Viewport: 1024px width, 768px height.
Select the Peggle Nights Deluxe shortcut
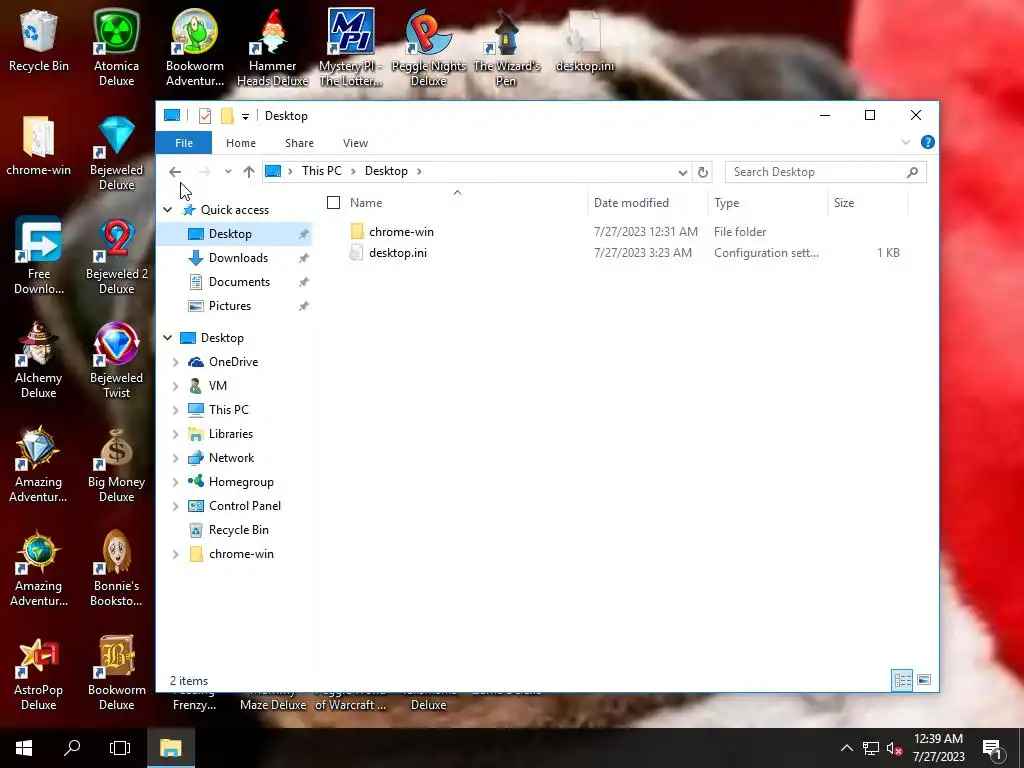(428, 48)
